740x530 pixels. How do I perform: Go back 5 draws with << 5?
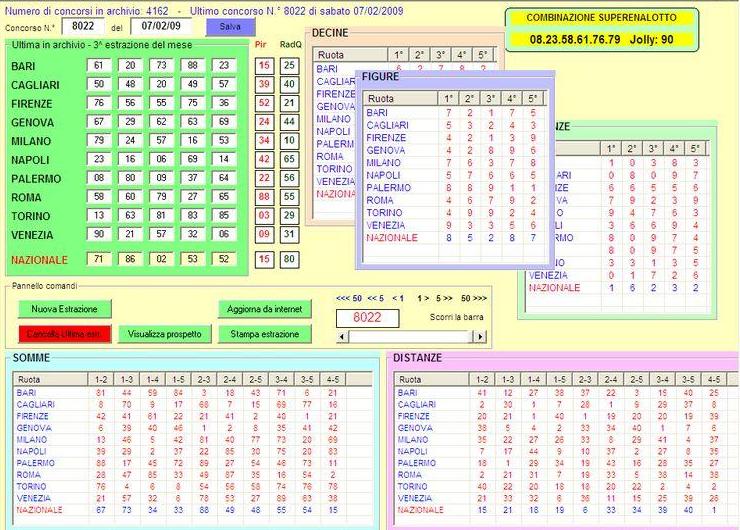[376, 298]
